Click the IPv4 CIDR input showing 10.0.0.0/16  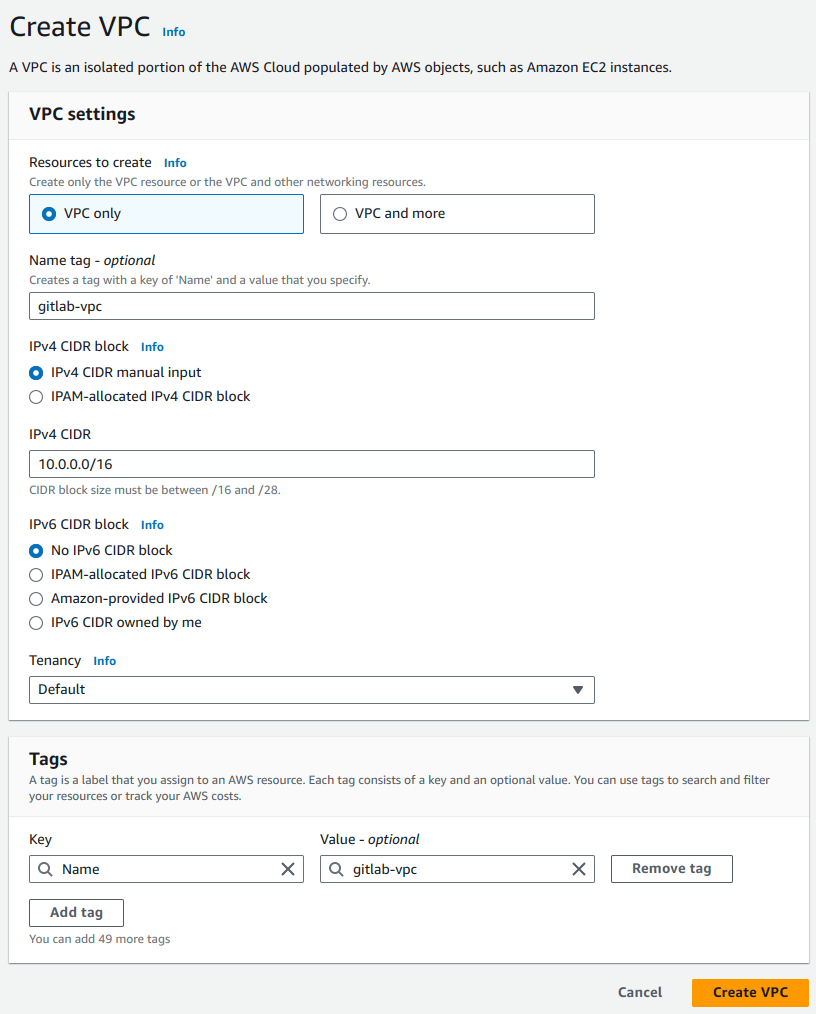pos(311,463)
